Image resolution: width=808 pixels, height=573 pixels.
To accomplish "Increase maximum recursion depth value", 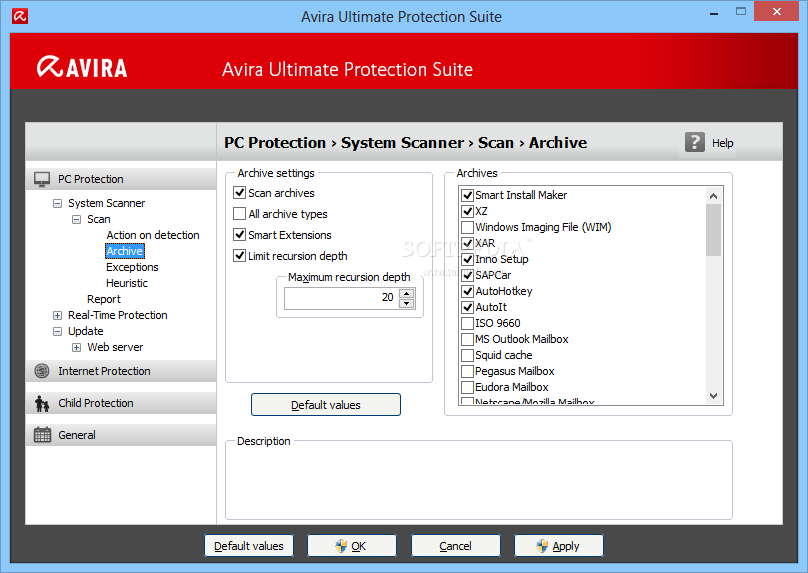I will pos(407,293).
